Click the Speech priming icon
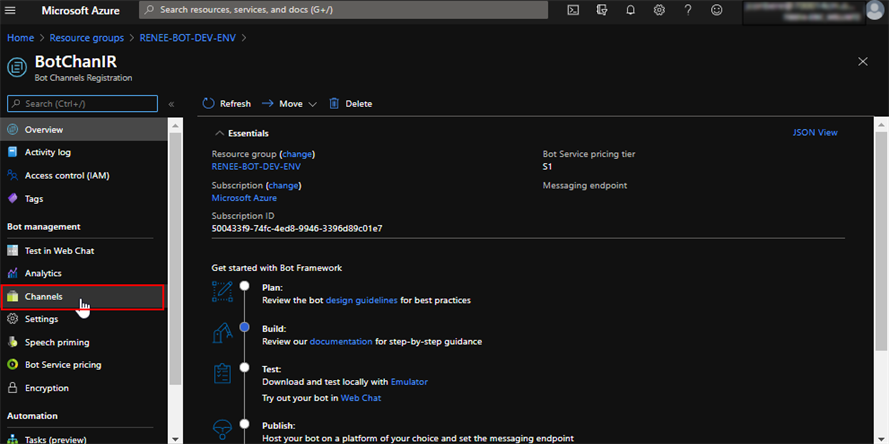Screen dimensions: 889x444 tap(12, 342)
